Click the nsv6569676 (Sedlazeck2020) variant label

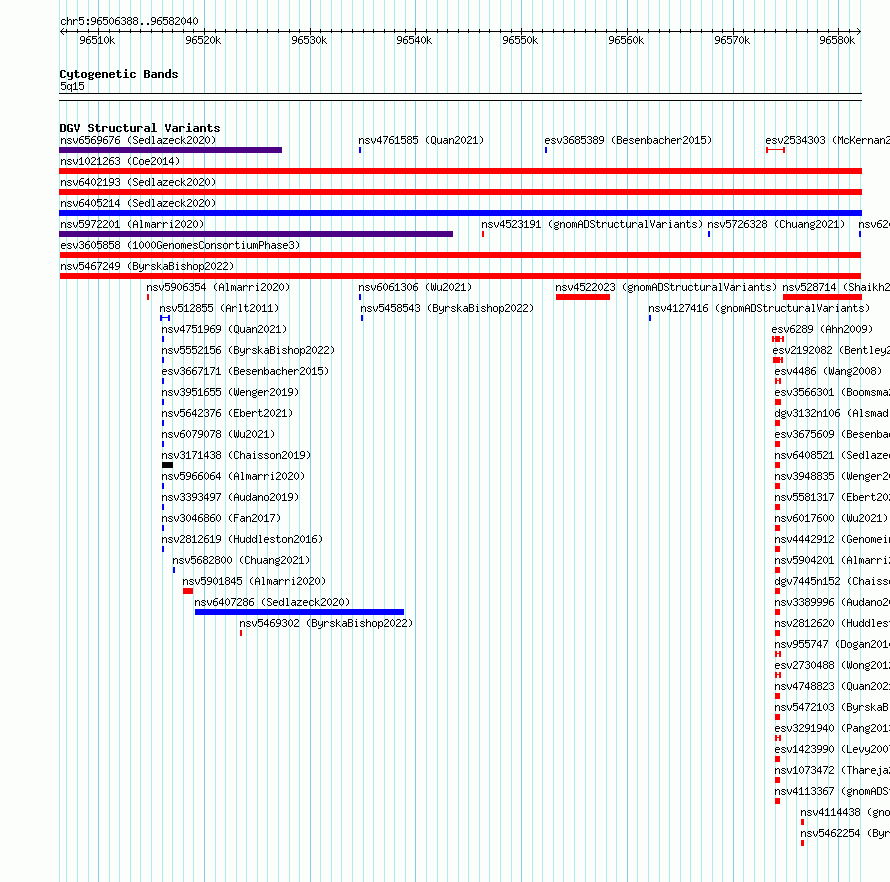click(x=138, y=140)
